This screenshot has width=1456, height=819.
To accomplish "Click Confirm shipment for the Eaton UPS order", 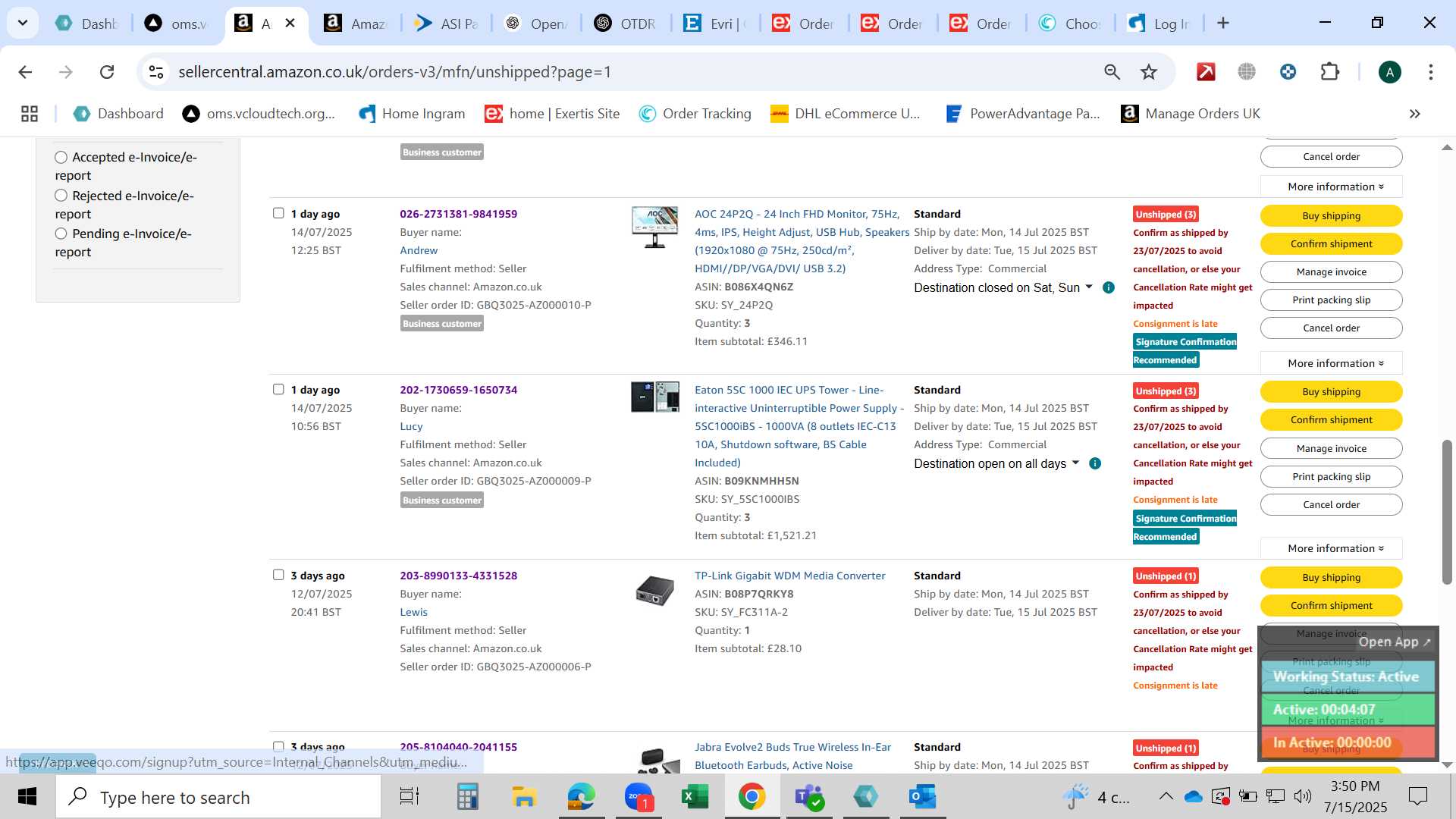I will [1331, 419].
